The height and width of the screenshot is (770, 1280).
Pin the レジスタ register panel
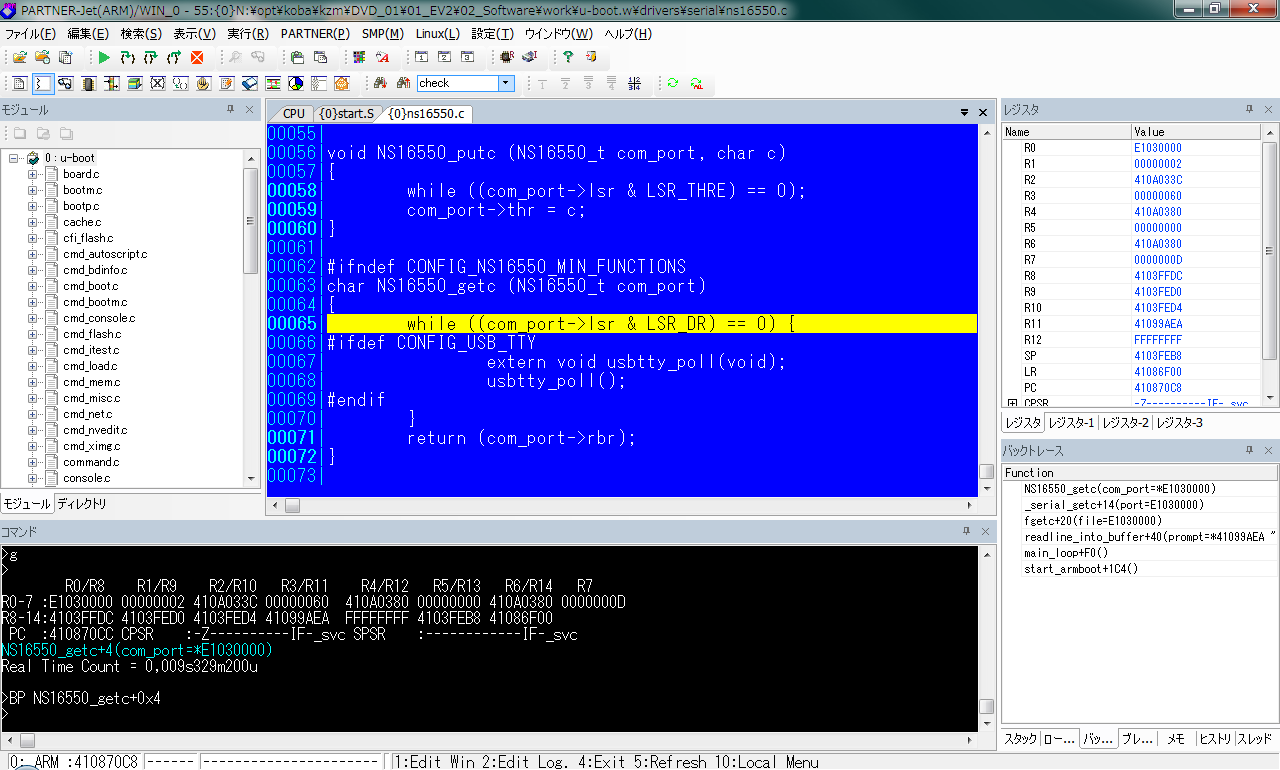point(1249,110)
